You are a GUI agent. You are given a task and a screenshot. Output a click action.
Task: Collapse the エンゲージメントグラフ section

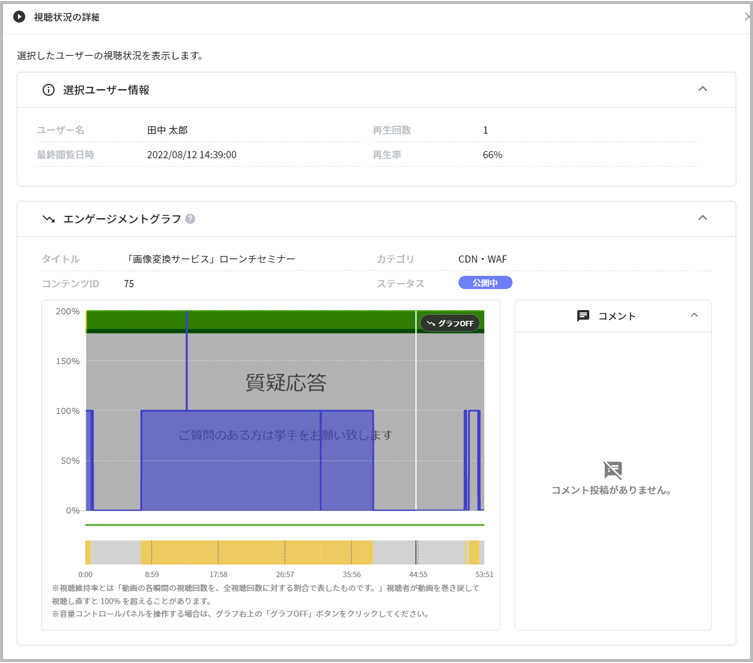(x=703, y=217)
